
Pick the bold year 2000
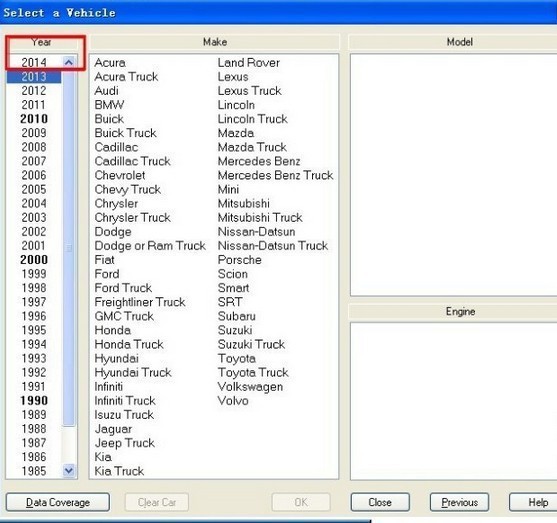click(34, 260)
